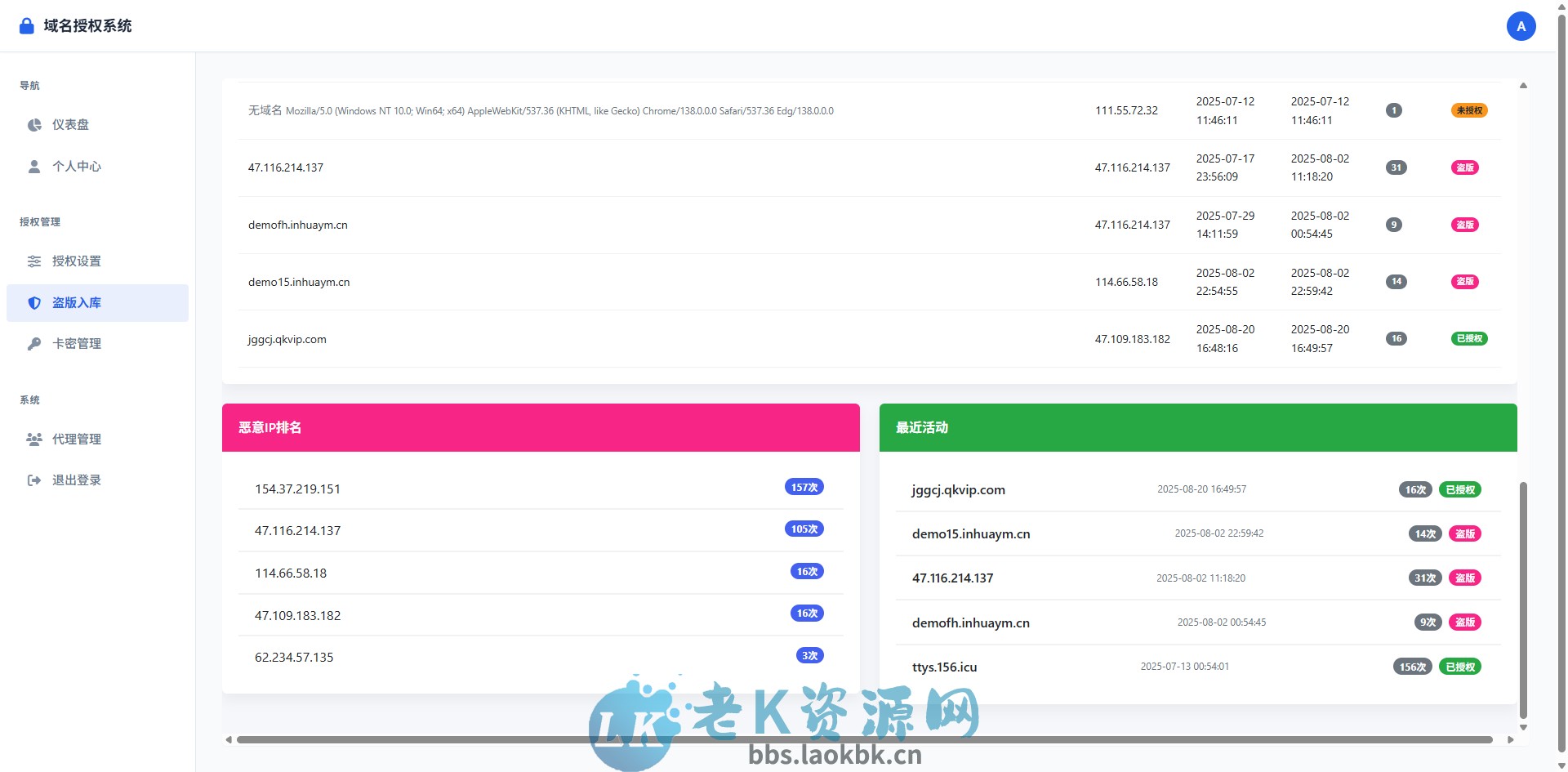The width and height of the screenshot is (1568, 772).
Task: Select the 仪表盘 pie chart icon
Action: point(33,124)
